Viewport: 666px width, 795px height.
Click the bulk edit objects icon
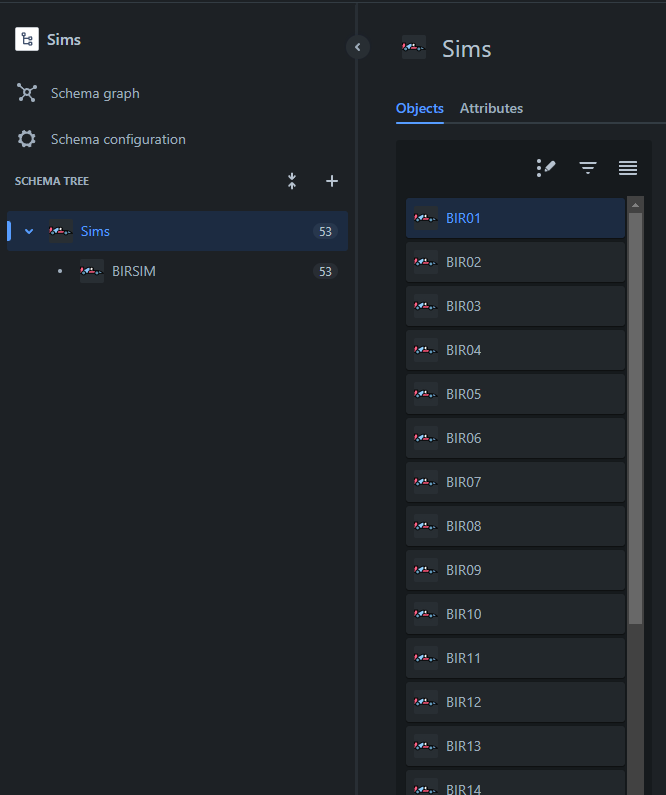546,167
